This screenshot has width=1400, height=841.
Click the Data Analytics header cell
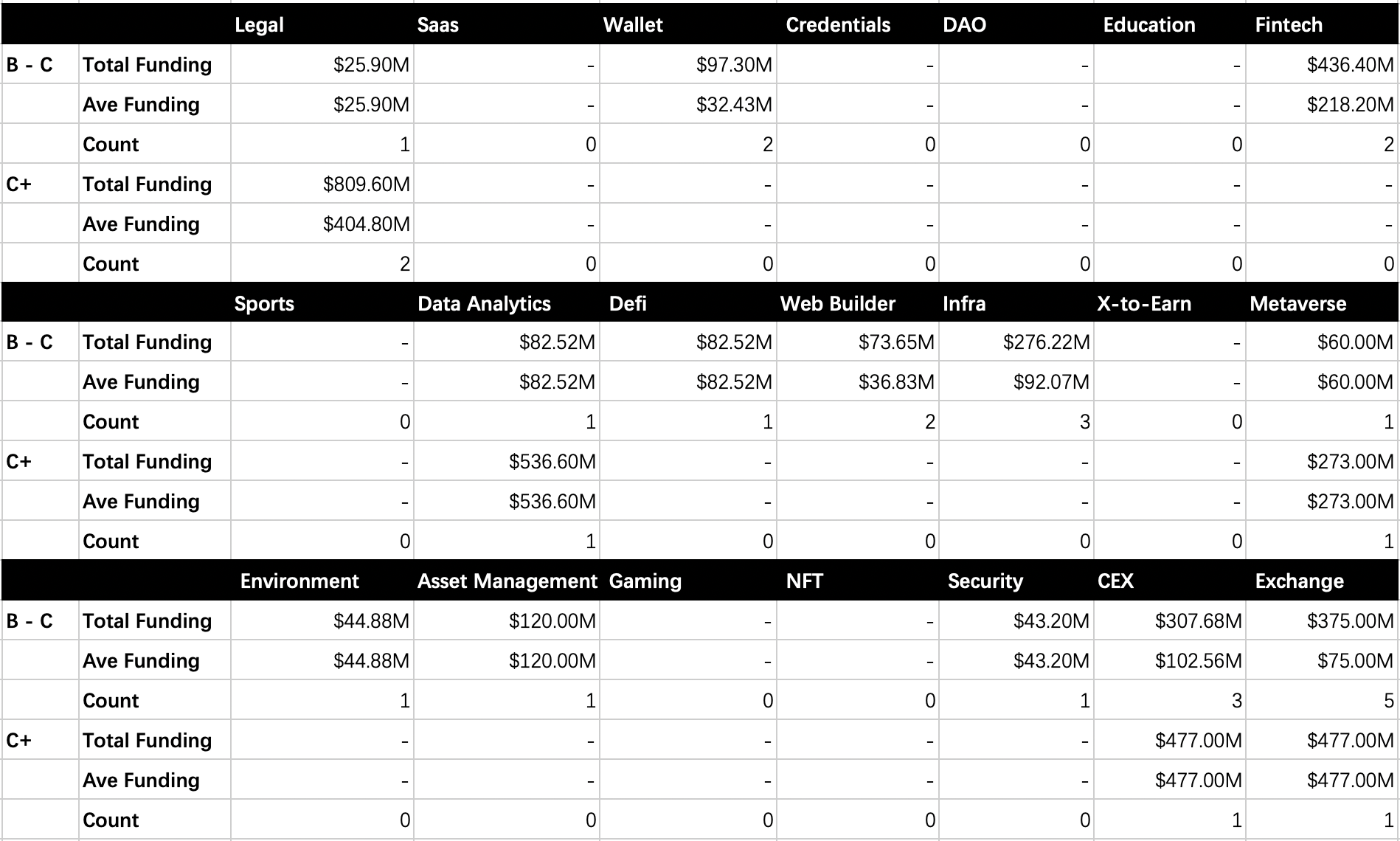pos(507,303)
